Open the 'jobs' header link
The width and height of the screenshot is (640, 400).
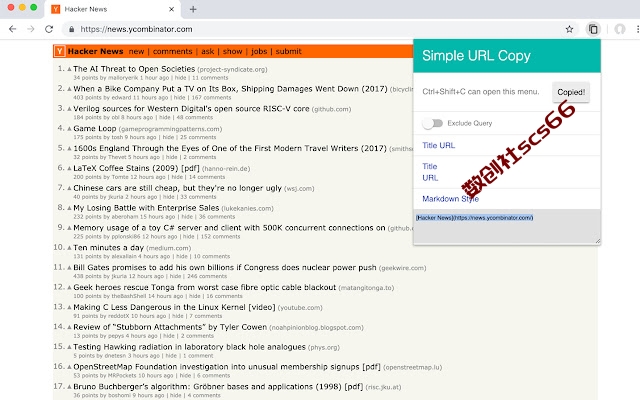[x=259, y=51]
